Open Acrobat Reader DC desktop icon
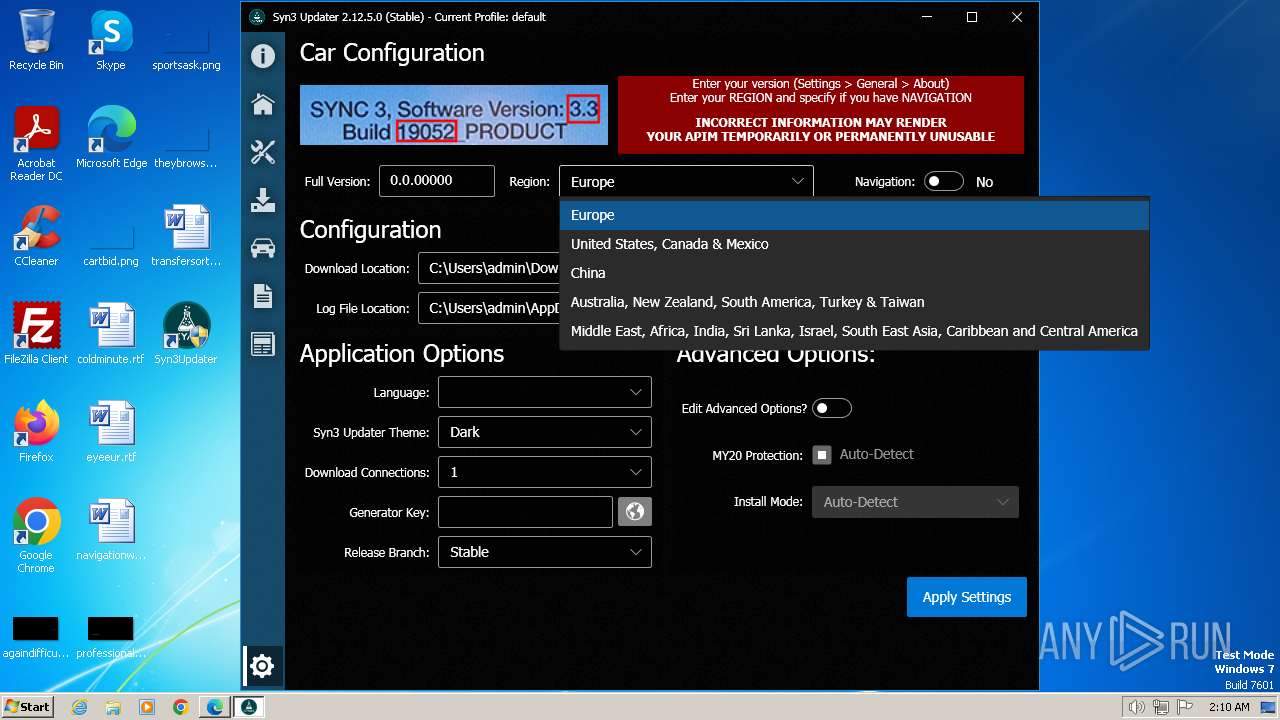The width and height of the screenshot is (1280, 720). (36, 144)
